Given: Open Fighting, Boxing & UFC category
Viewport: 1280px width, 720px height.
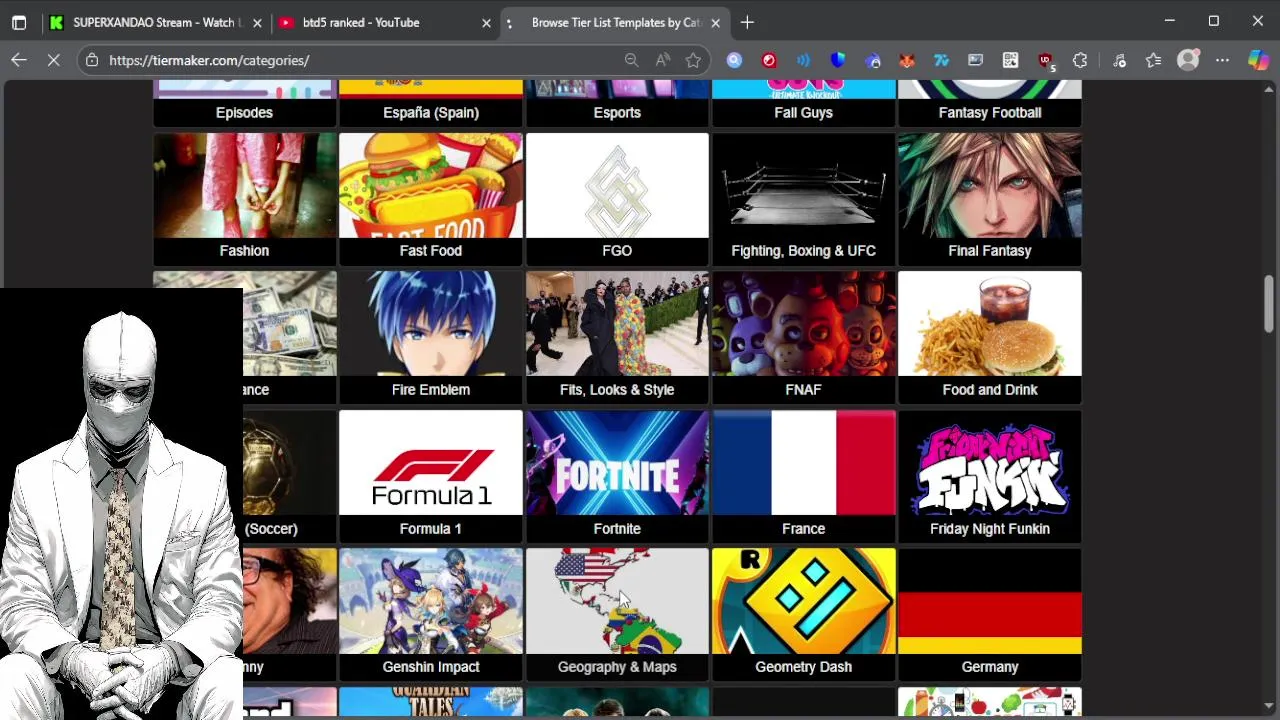Looking at the screenshot, I should point(803,200).
